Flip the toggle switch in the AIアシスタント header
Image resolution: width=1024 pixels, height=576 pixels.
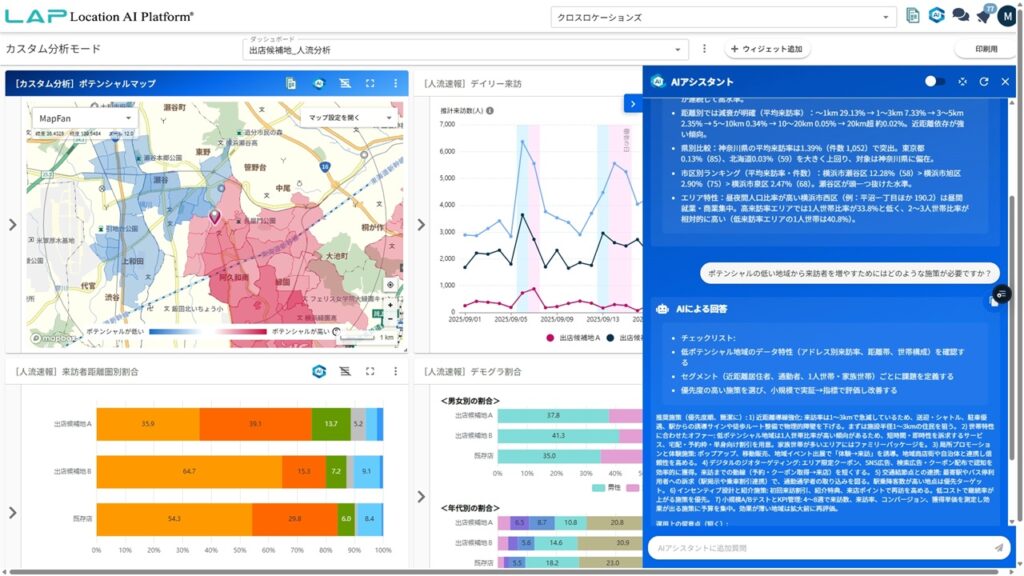(932, 81)
